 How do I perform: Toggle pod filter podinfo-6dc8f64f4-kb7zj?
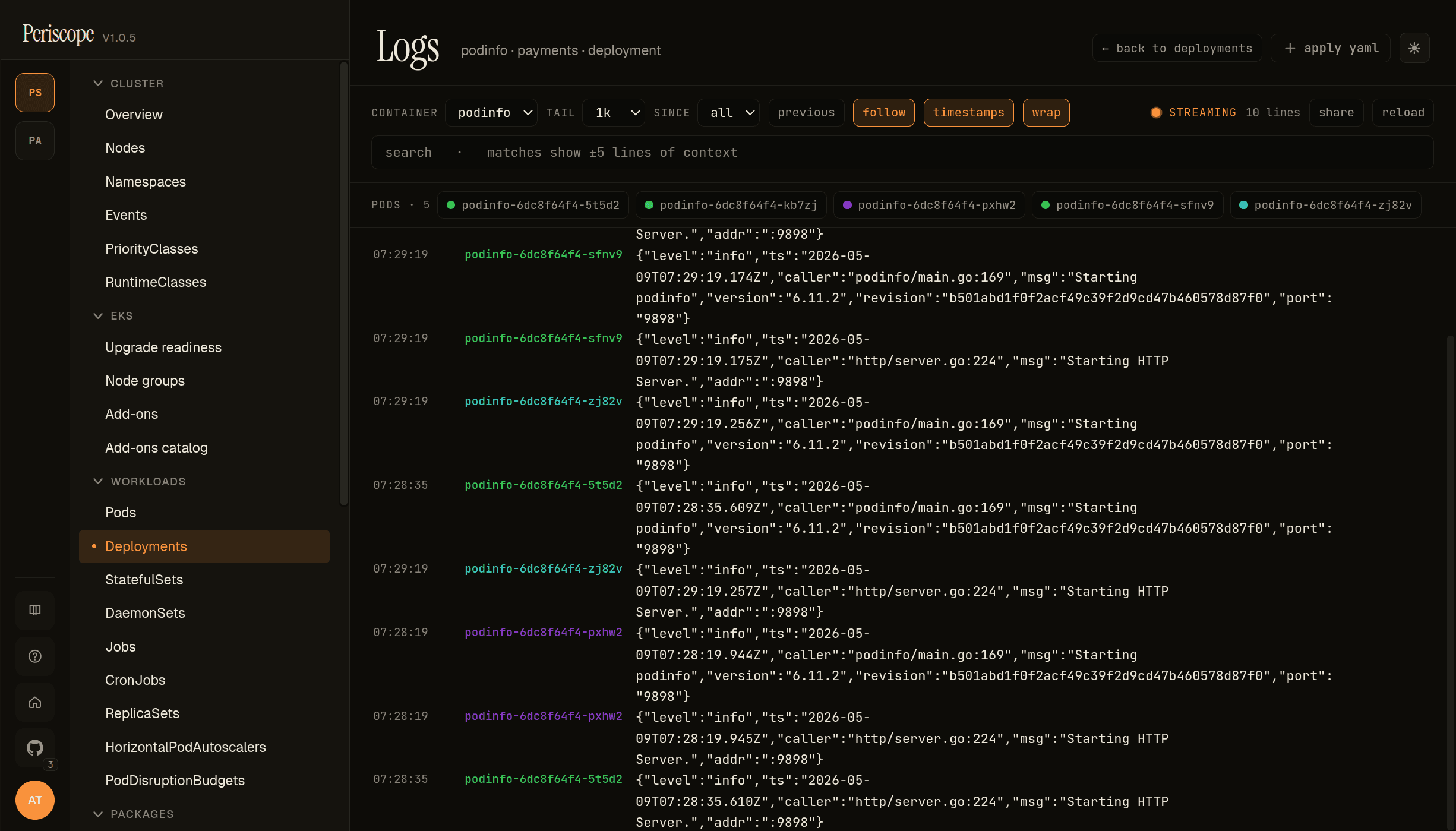click(731, 205)
